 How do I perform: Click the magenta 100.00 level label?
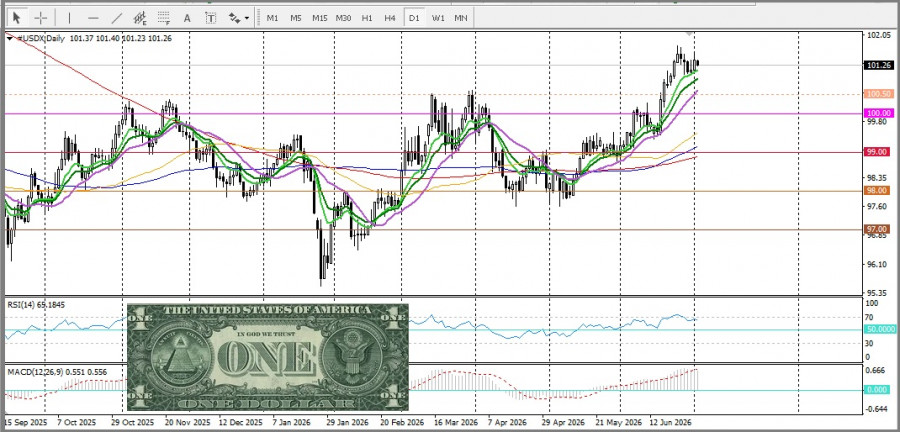(x=878, y=113)
